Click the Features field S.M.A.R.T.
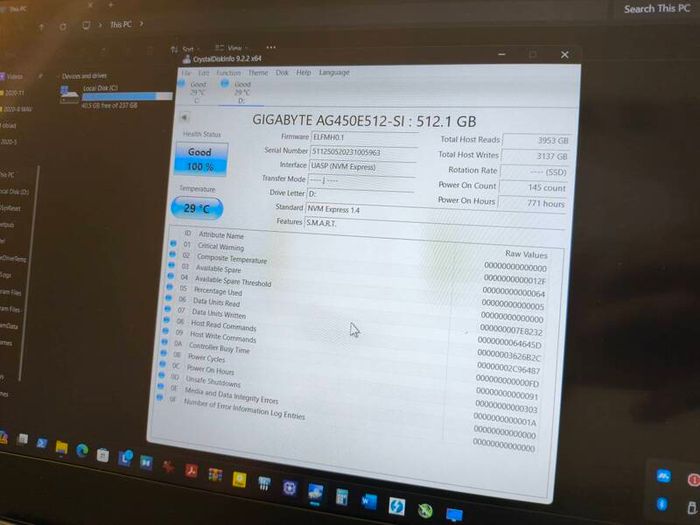The height and width of the screenshot is (525, 700). (434, 224)
